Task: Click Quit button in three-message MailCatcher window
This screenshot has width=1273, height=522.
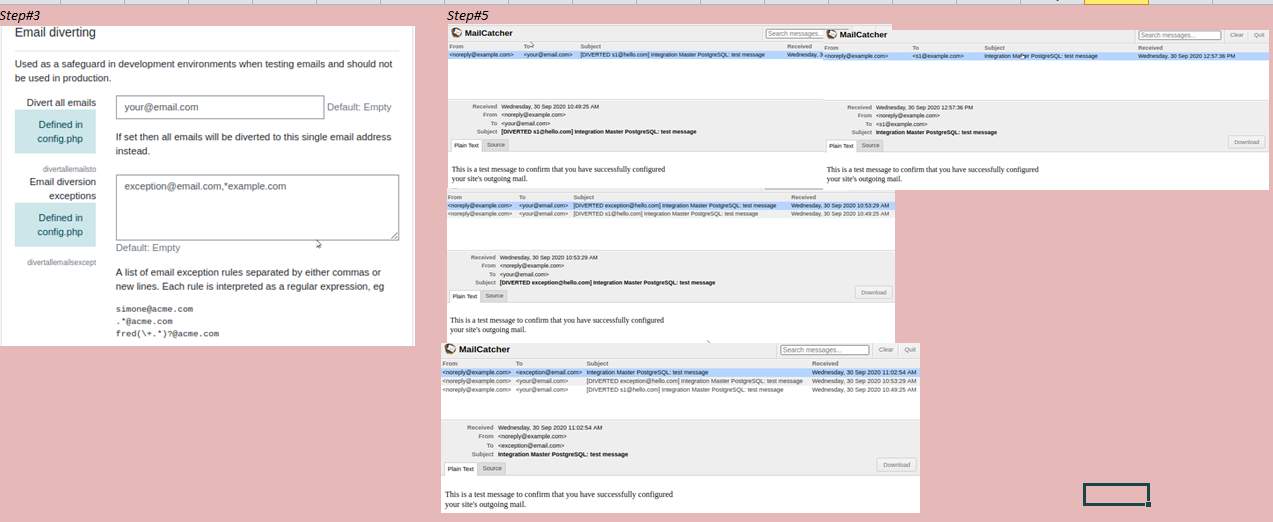Action: click(910, 350)
